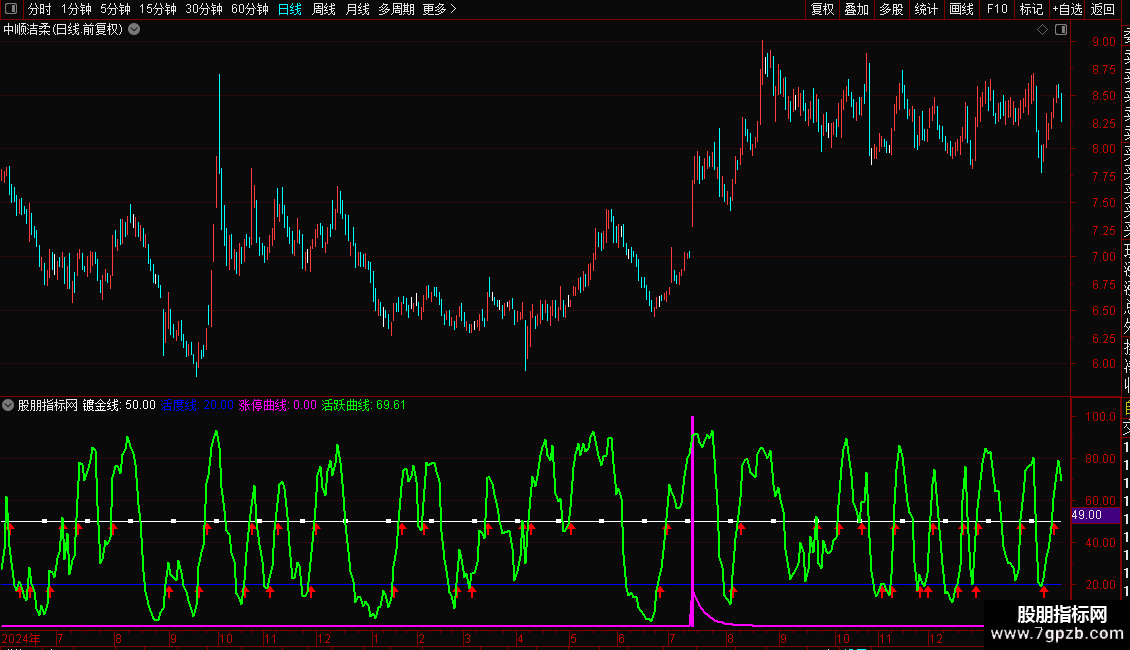Expand the 更多 periods menu
Screen dimensions: 1130x650
click(x=439, y=10)
